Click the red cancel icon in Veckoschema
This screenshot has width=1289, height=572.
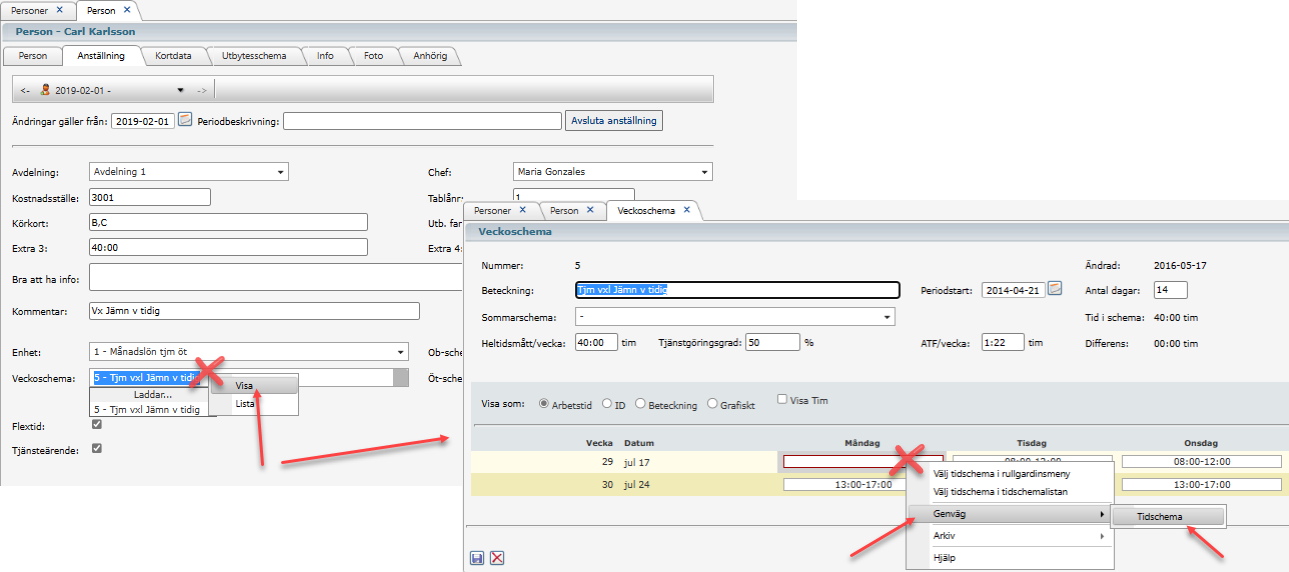(497, 557)
